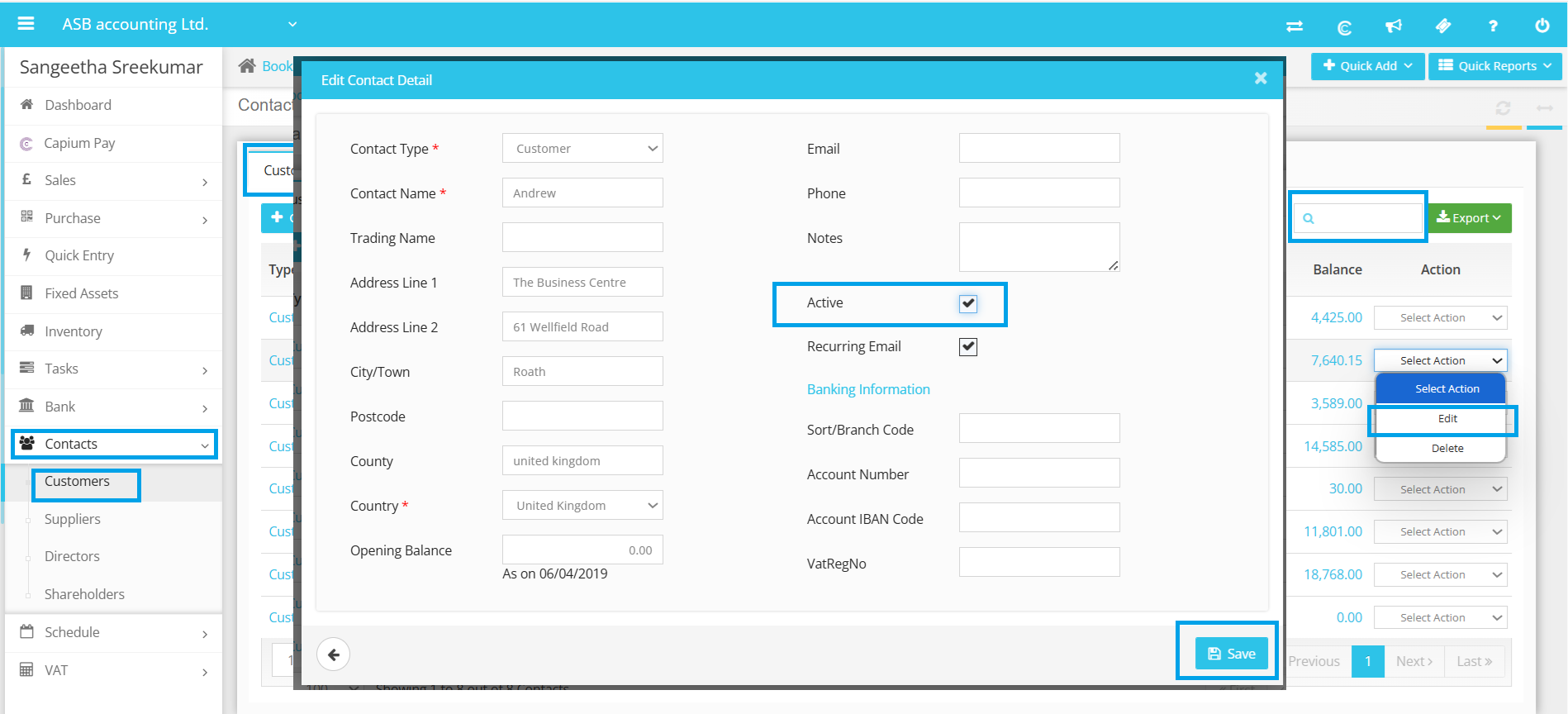This screenshot has width=1568, height=714.
Task: Select Directors under Contacts
Action: [x=72, y=556]
